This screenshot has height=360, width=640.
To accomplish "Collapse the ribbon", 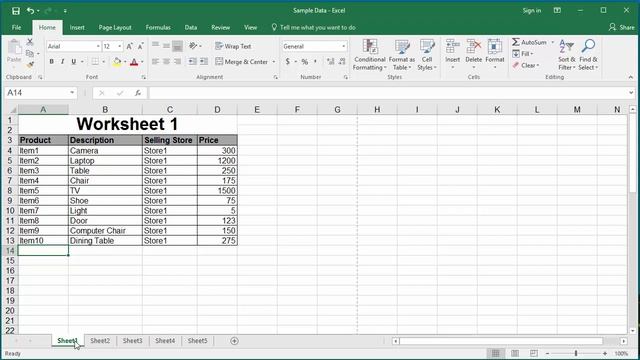I will 631,77.
